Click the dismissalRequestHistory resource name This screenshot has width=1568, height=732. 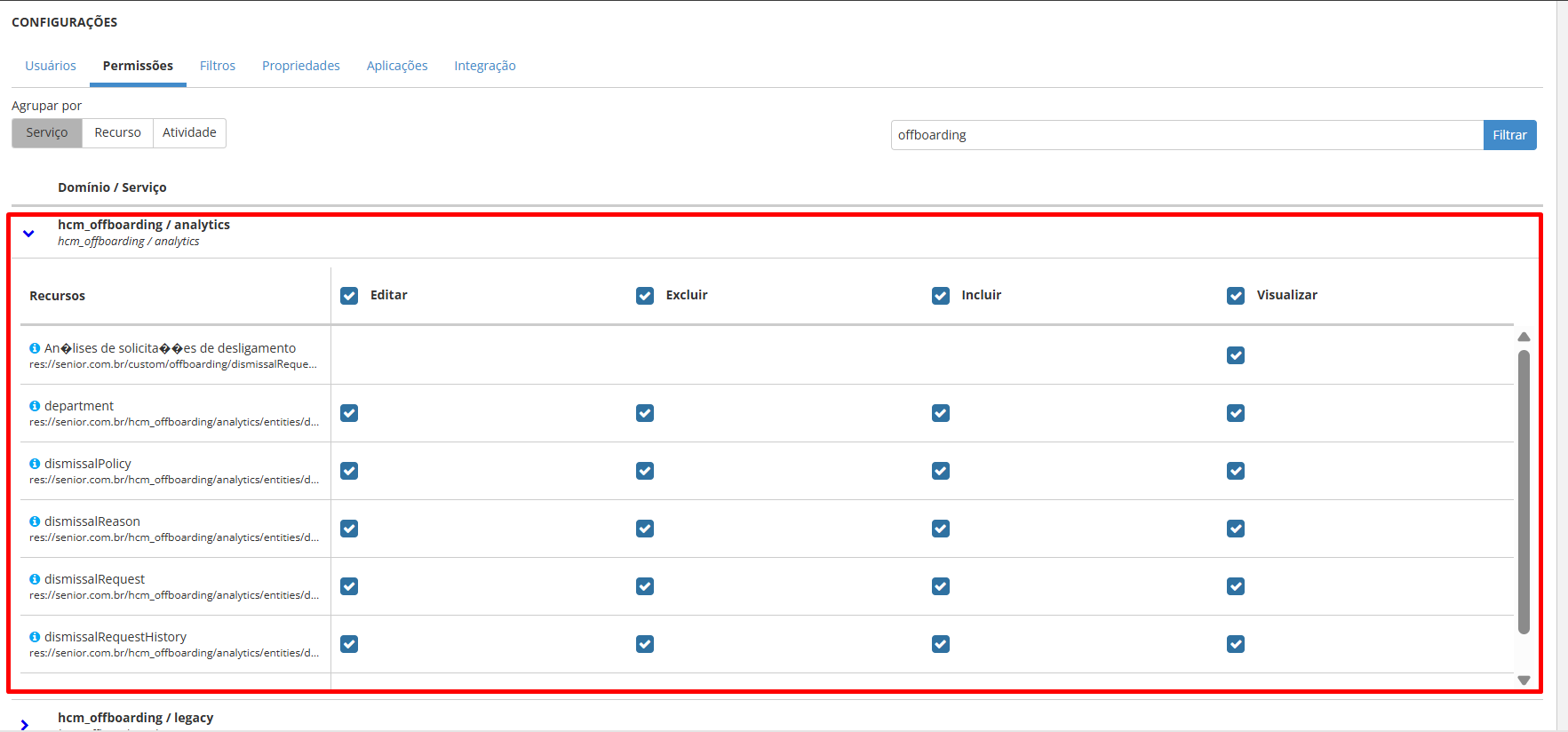coord(115,637)
